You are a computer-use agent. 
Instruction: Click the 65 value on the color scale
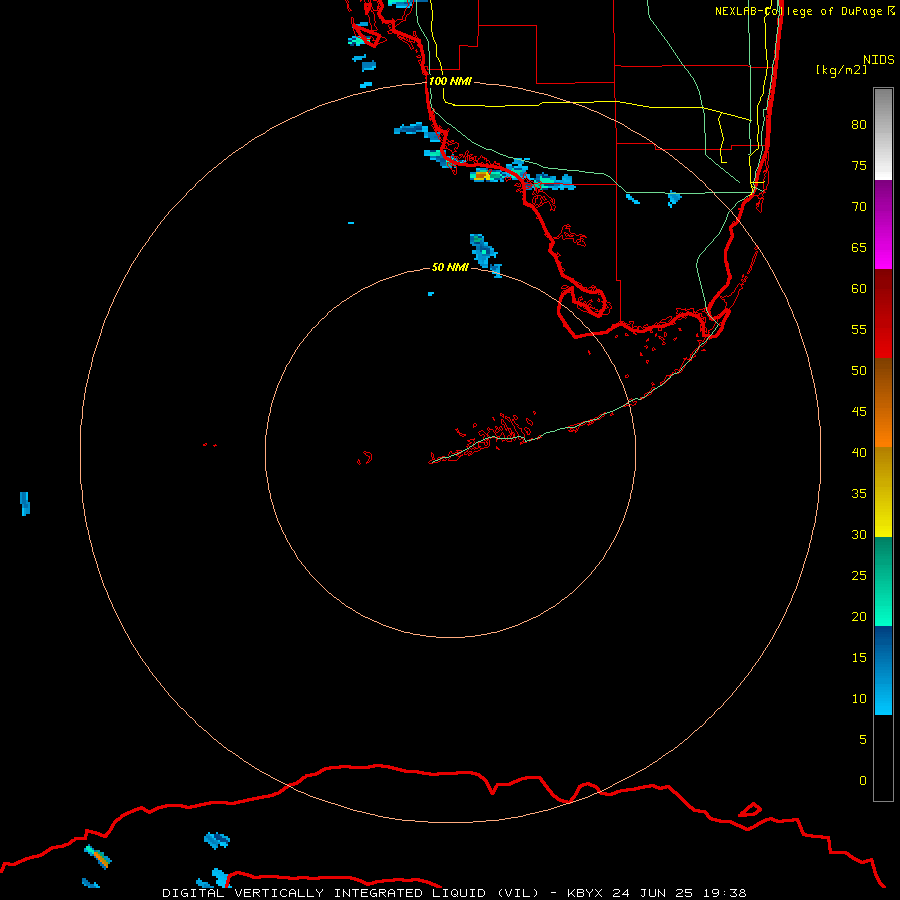pos(859,248)
